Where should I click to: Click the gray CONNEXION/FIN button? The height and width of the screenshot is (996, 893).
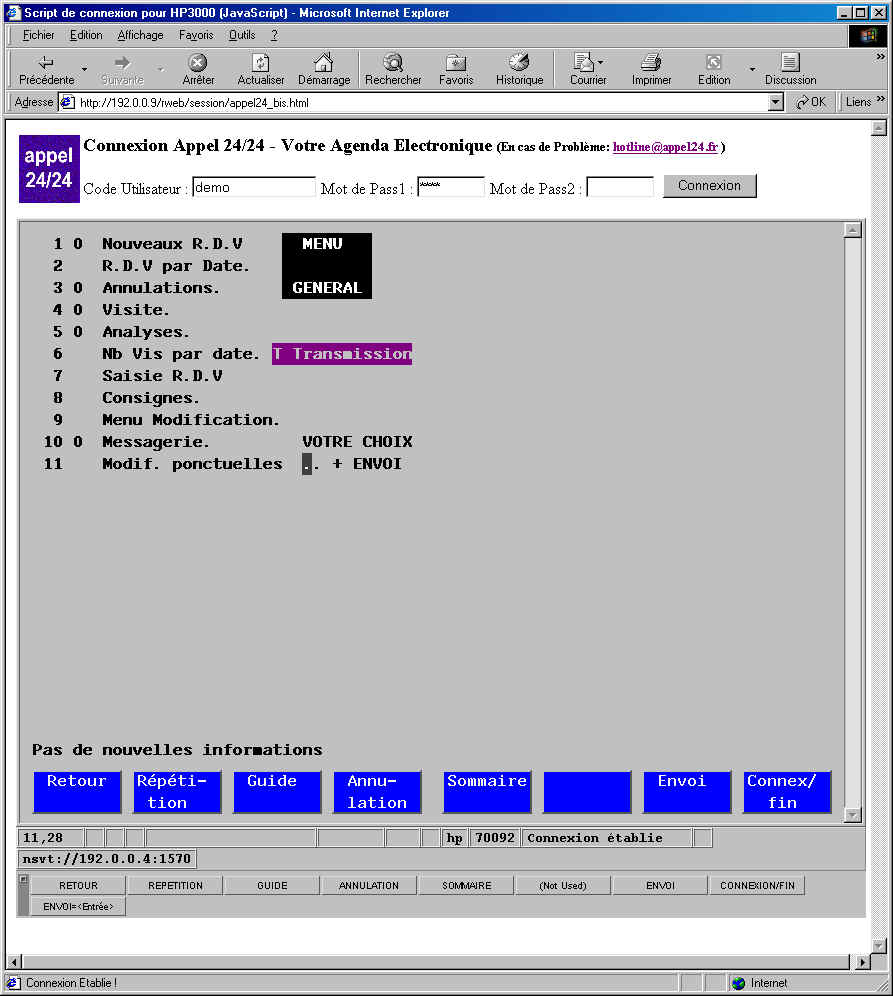757,885
